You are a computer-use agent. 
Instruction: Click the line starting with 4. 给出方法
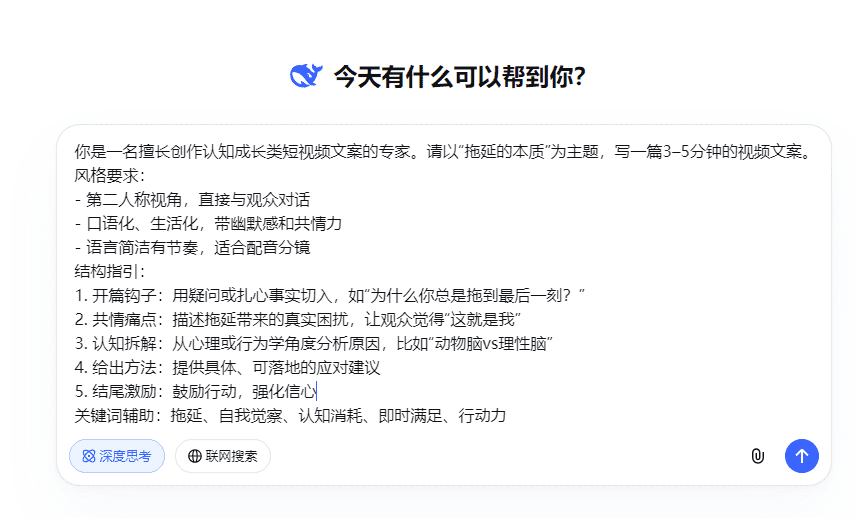click(227, 368)
